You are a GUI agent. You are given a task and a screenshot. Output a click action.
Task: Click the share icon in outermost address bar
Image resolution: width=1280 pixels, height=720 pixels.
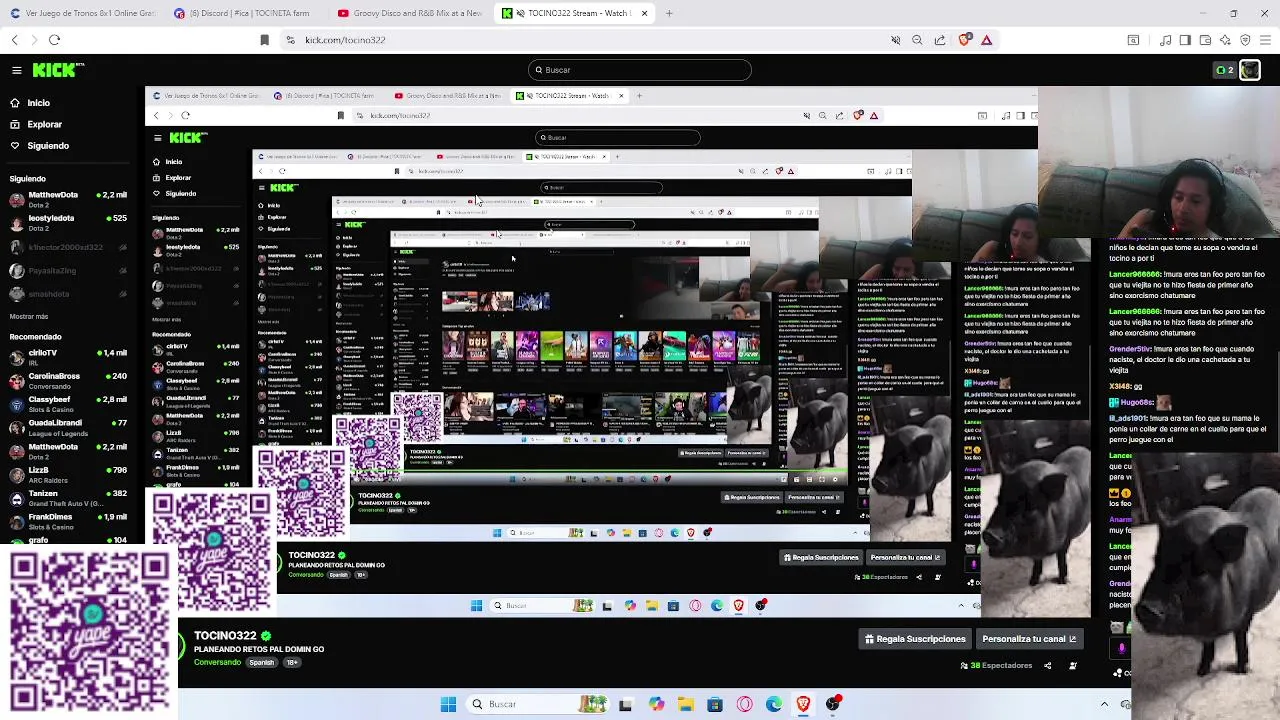pos(940,40)
